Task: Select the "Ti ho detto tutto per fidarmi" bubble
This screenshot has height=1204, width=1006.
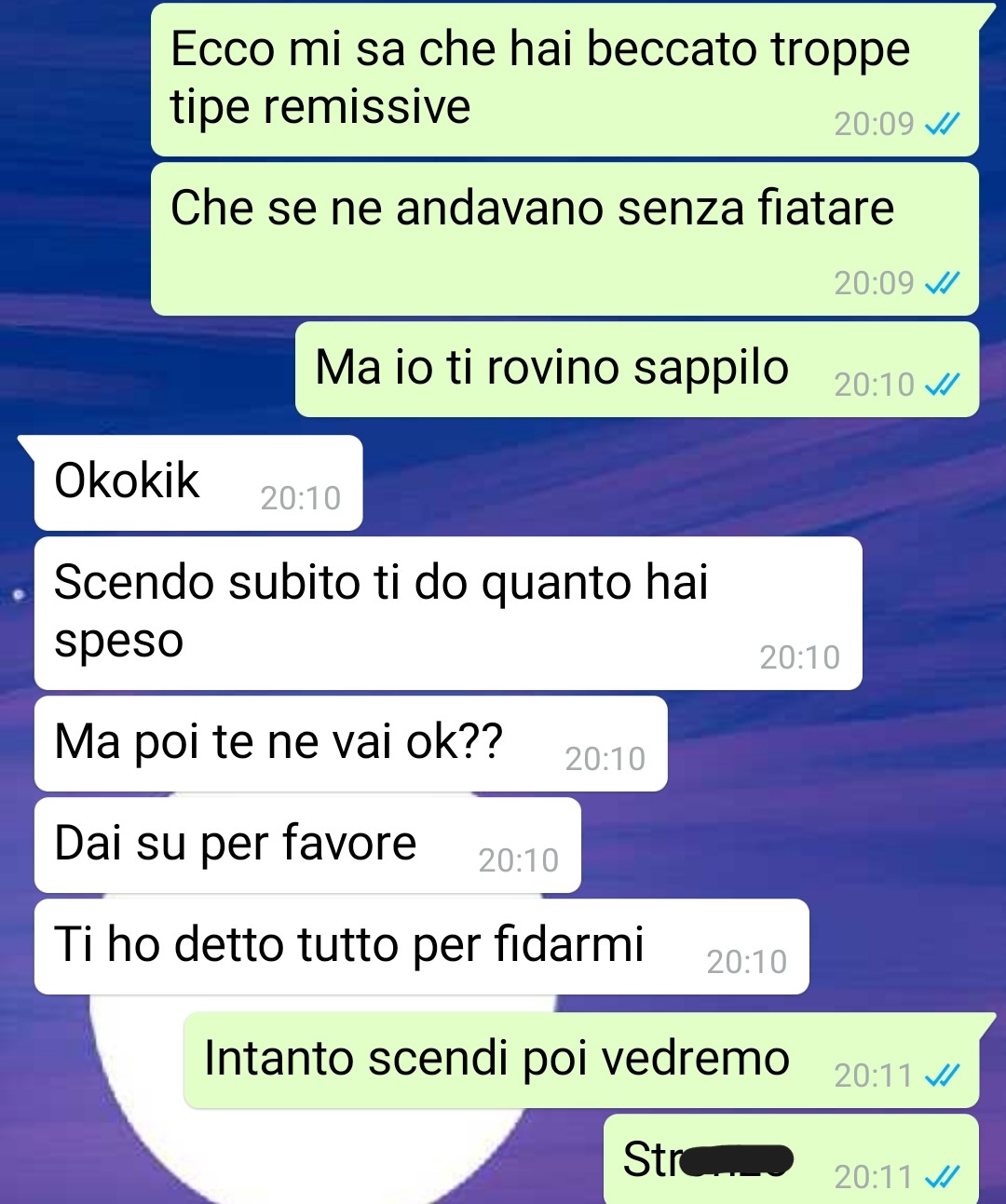Action: (422, 947)
